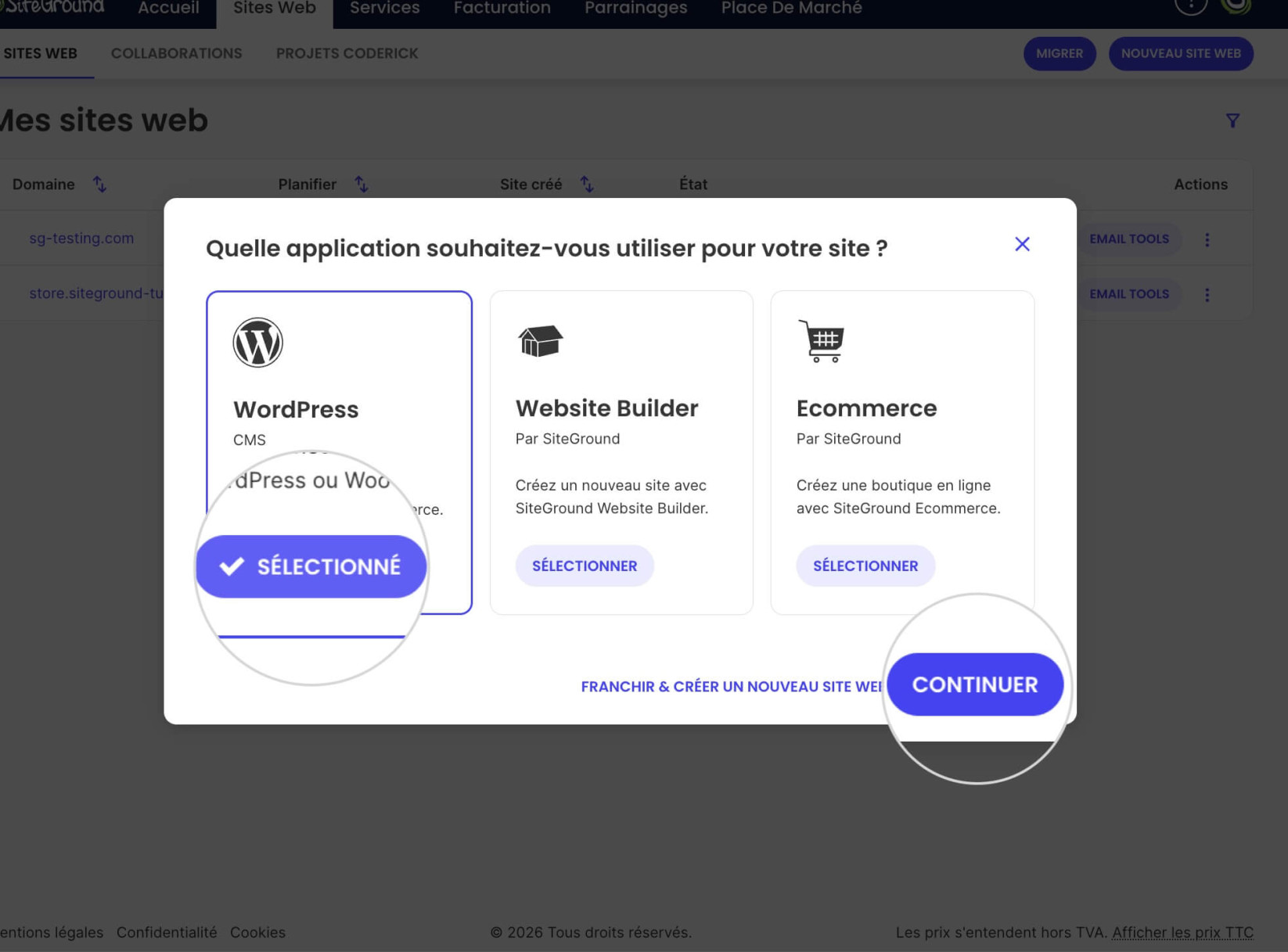Click EMAIL TOOLS for store.siteground row
Screen dimensions: 1288x952
pyautogui.click(x=1129, y=294)
